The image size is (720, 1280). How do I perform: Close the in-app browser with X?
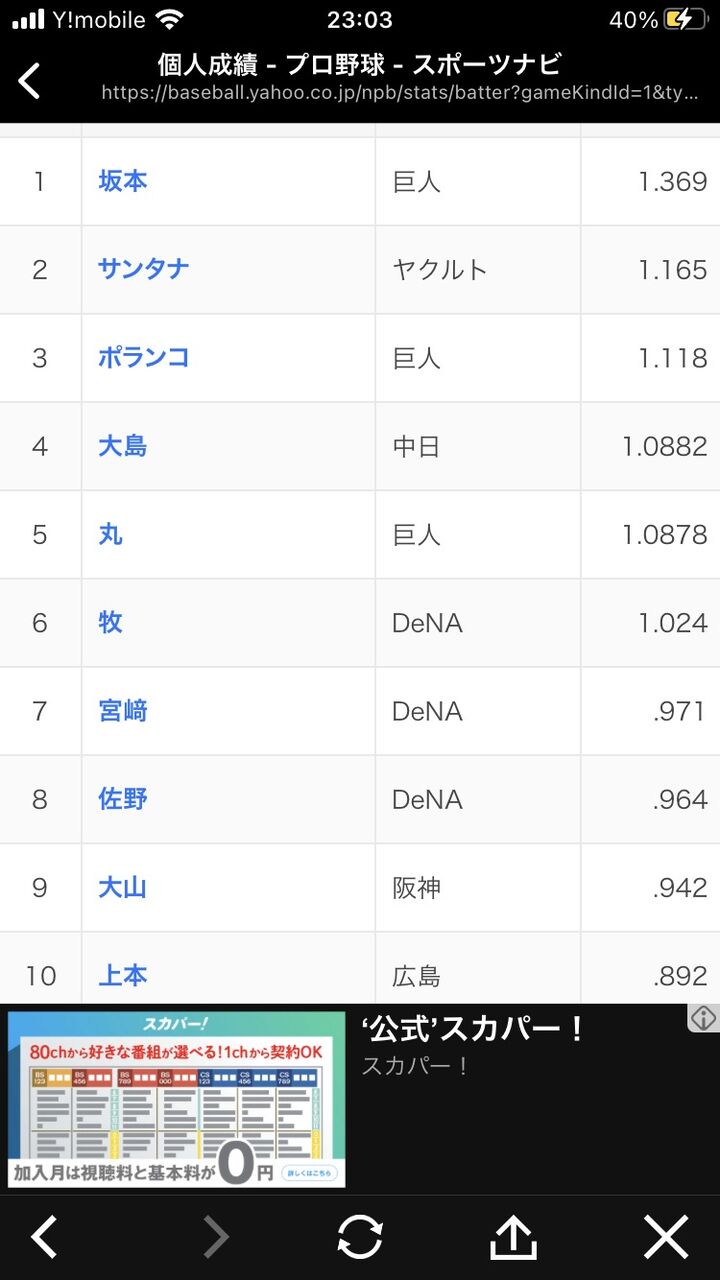tap(666, 1238)
